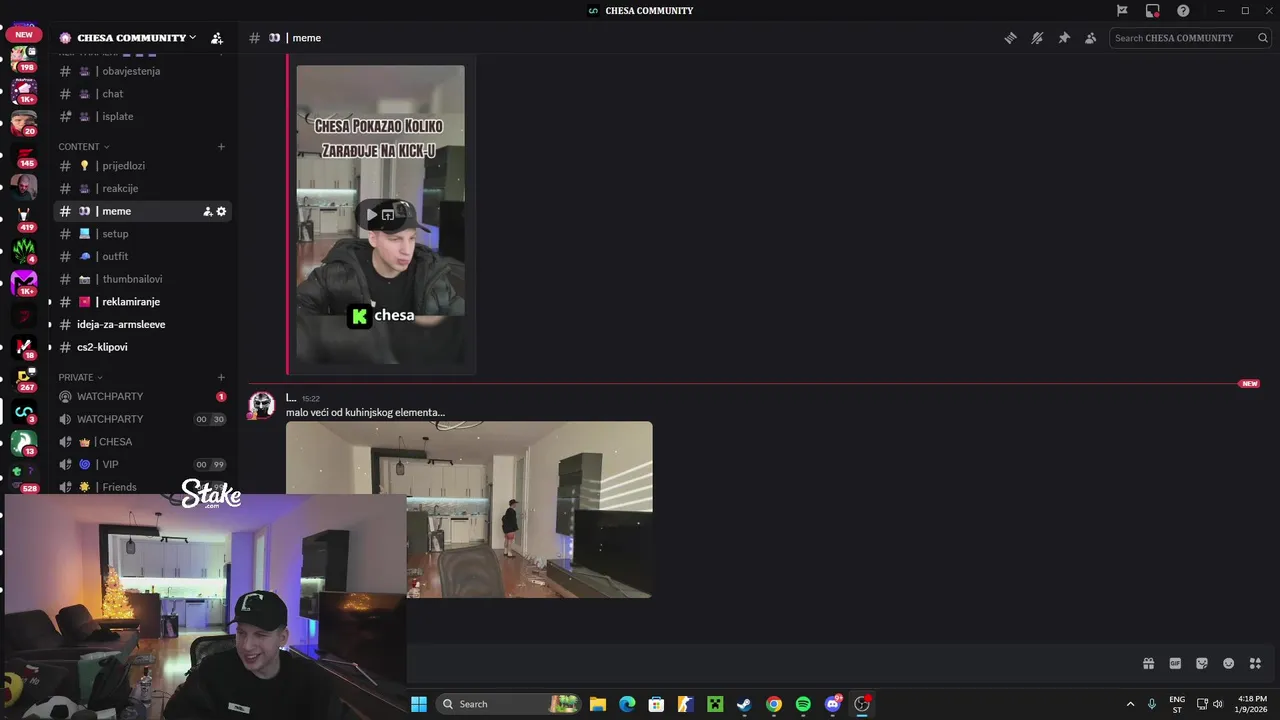Open the Threads panel icon
1280x720 pixels.
(x=1011, y=38)
